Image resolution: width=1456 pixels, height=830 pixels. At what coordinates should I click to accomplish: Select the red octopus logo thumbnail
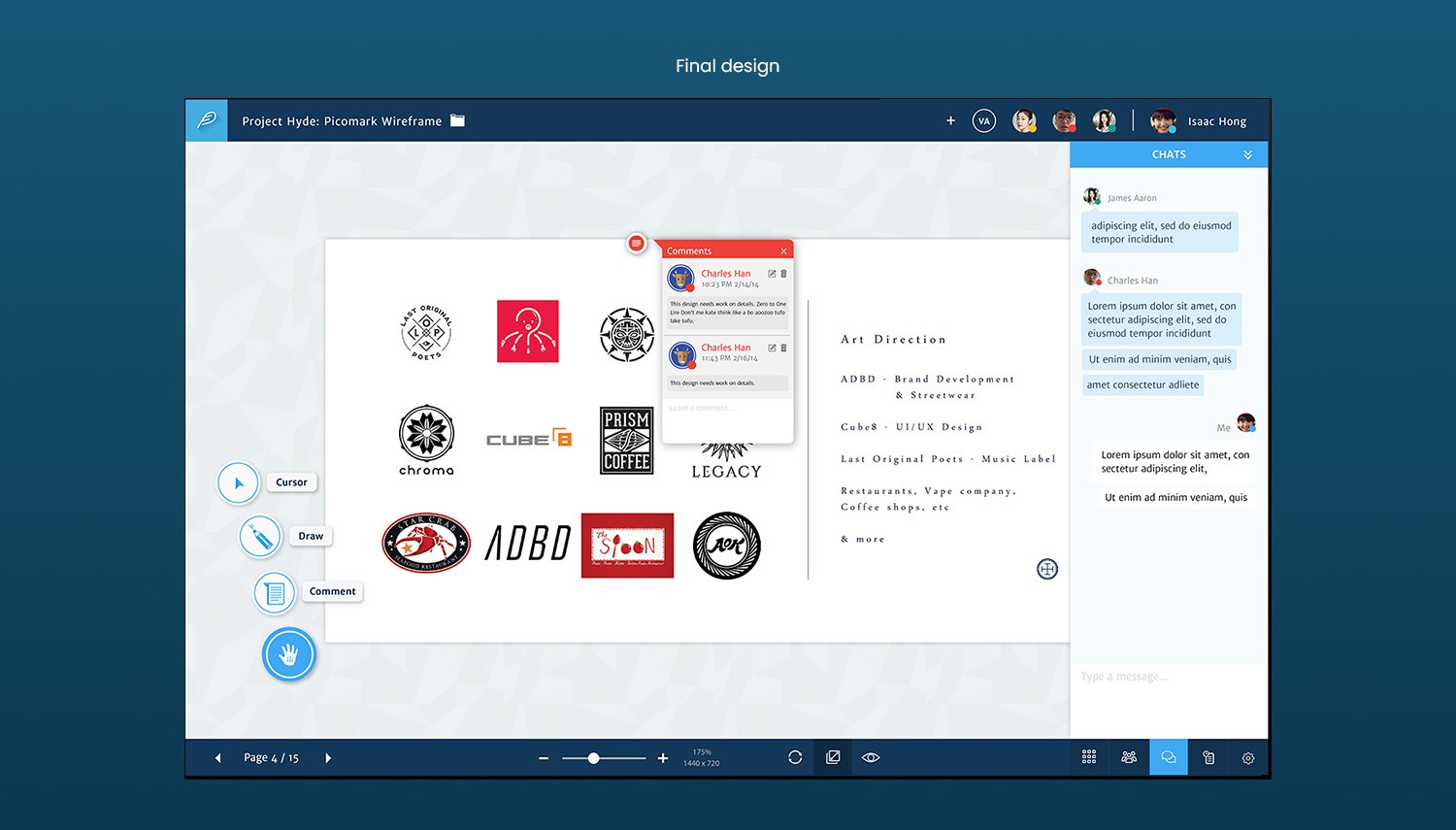tap(528, 331)
